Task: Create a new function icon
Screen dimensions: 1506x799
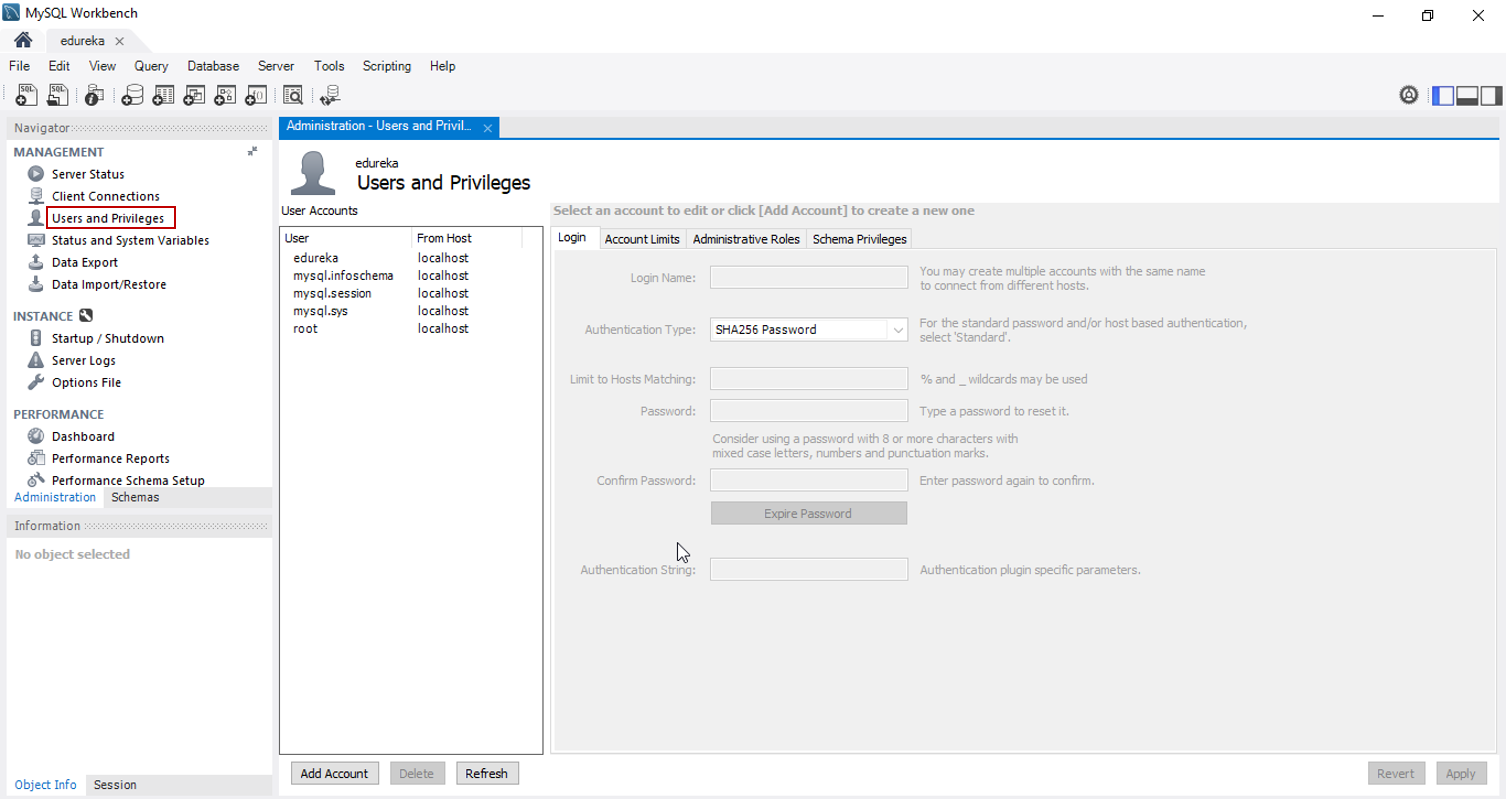Action: pos(256,95)
